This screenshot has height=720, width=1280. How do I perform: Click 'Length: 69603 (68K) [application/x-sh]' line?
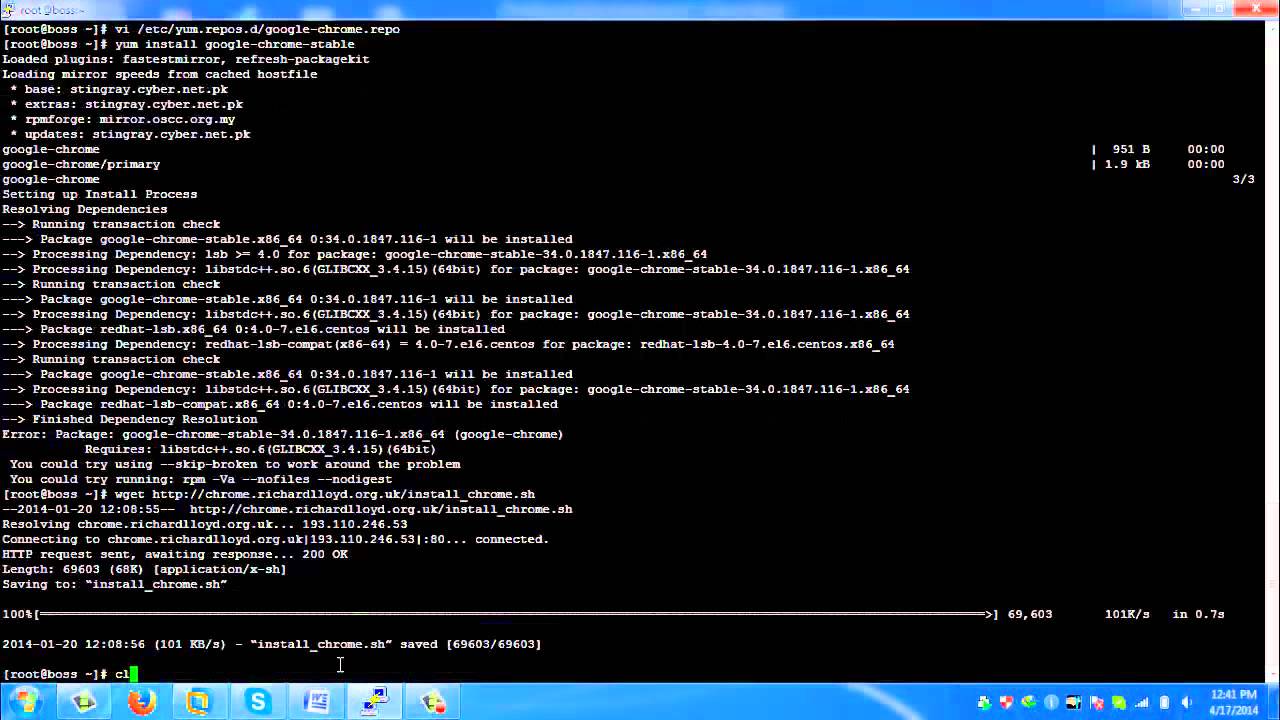click(x=145, y=569)
